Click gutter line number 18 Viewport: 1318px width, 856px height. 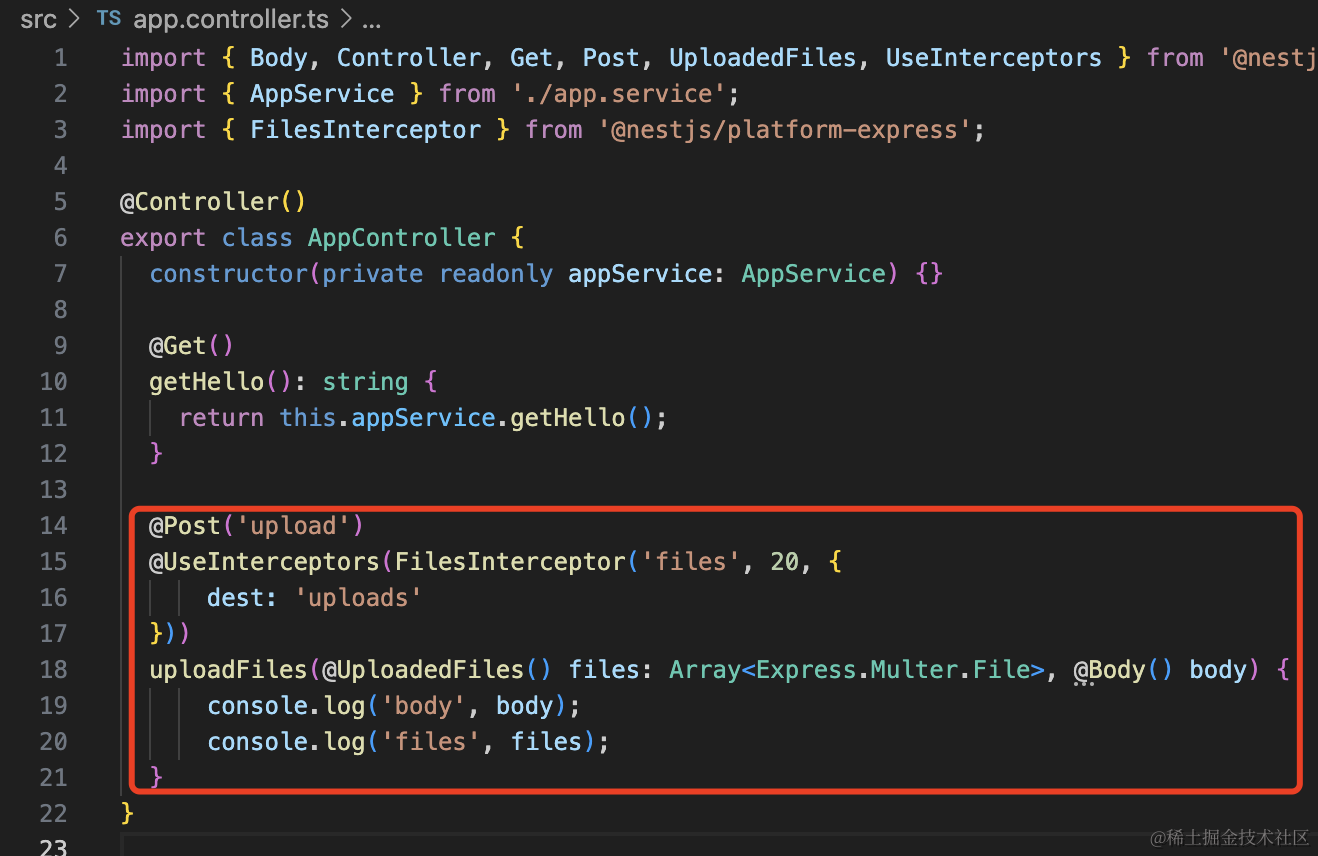(x=54, y=670)
